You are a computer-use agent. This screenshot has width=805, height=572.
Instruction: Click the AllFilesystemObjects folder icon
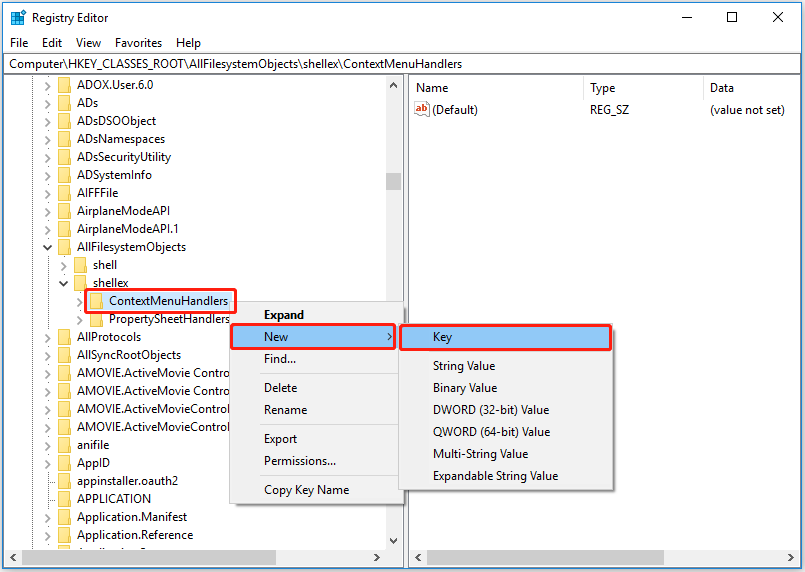click(x=65, y=247)
